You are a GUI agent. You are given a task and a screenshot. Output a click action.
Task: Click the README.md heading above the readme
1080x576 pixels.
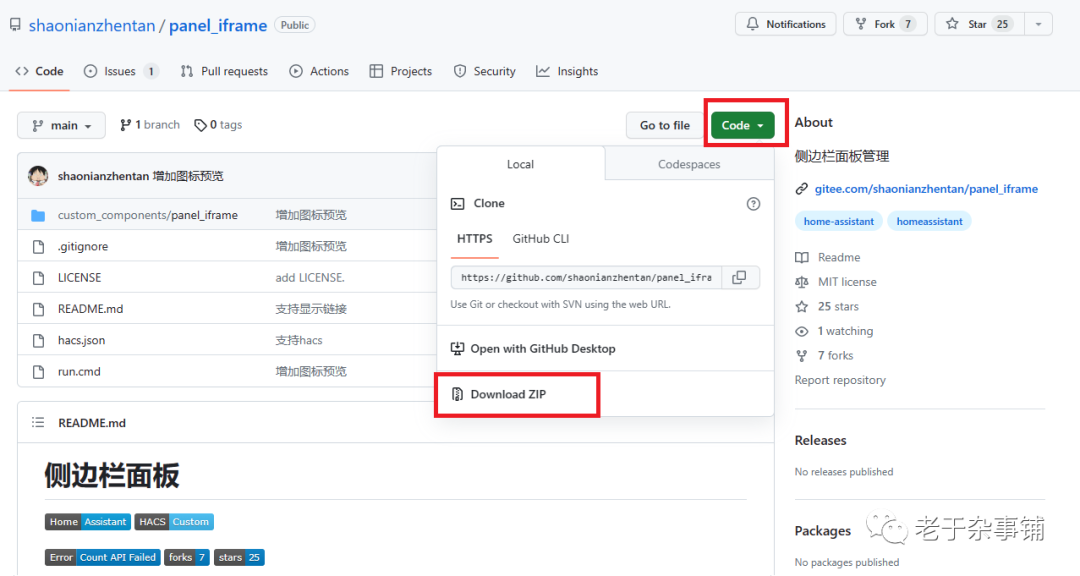point(92,423)
